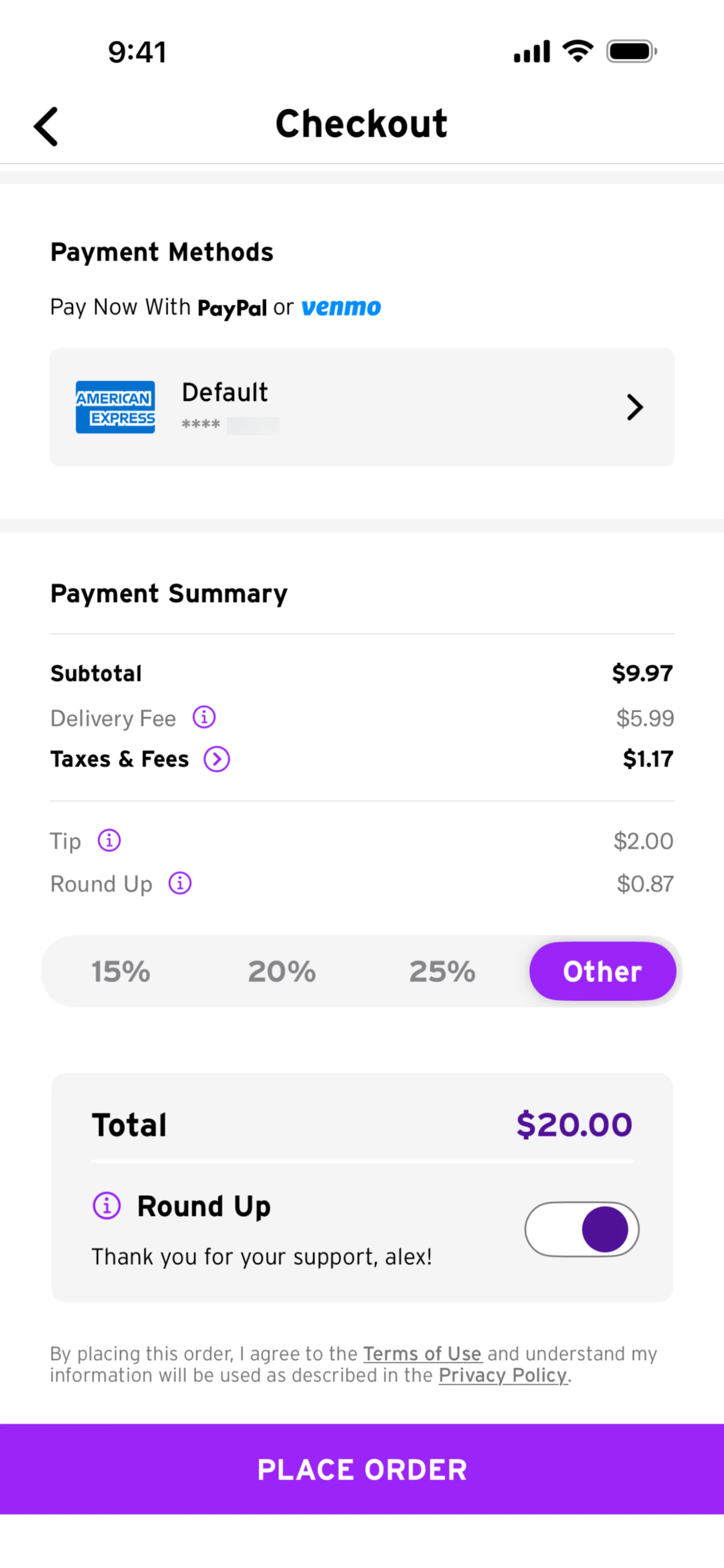Select the 20% tip option
The height and width of the screenshot is (1568, 724).
[x=282, y=971]
